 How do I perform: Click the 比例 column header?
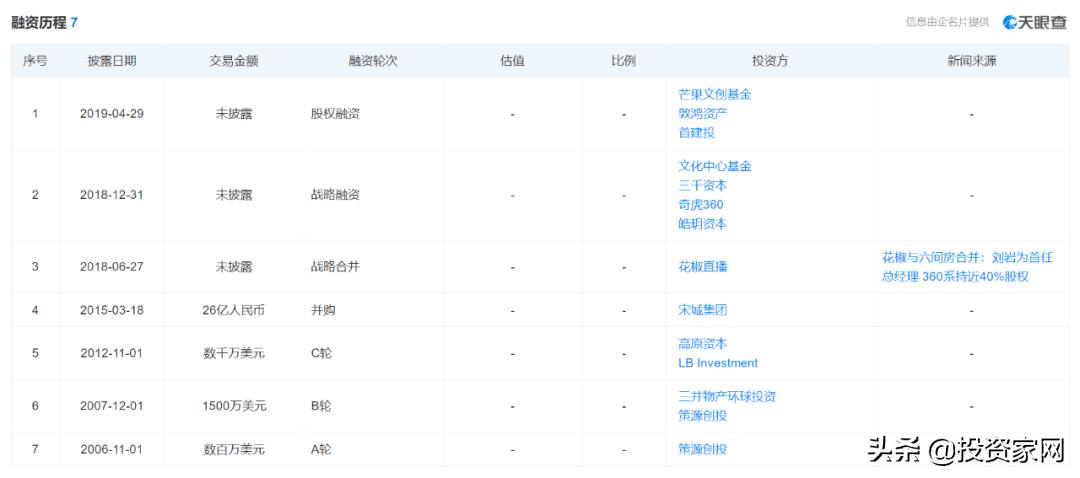[624, 61]
